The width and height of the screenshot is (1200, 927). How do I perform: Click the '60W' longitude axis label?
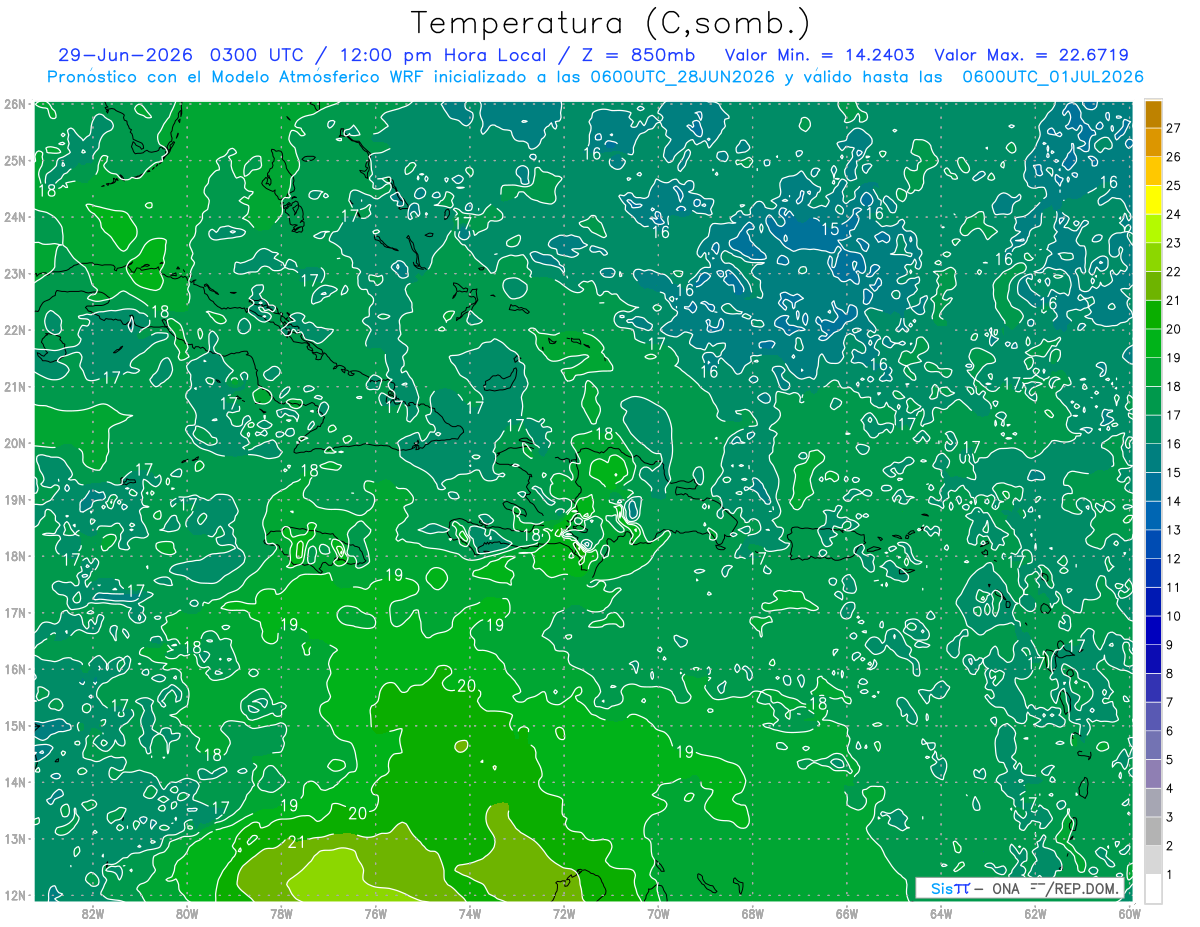tap(1128, 913)
